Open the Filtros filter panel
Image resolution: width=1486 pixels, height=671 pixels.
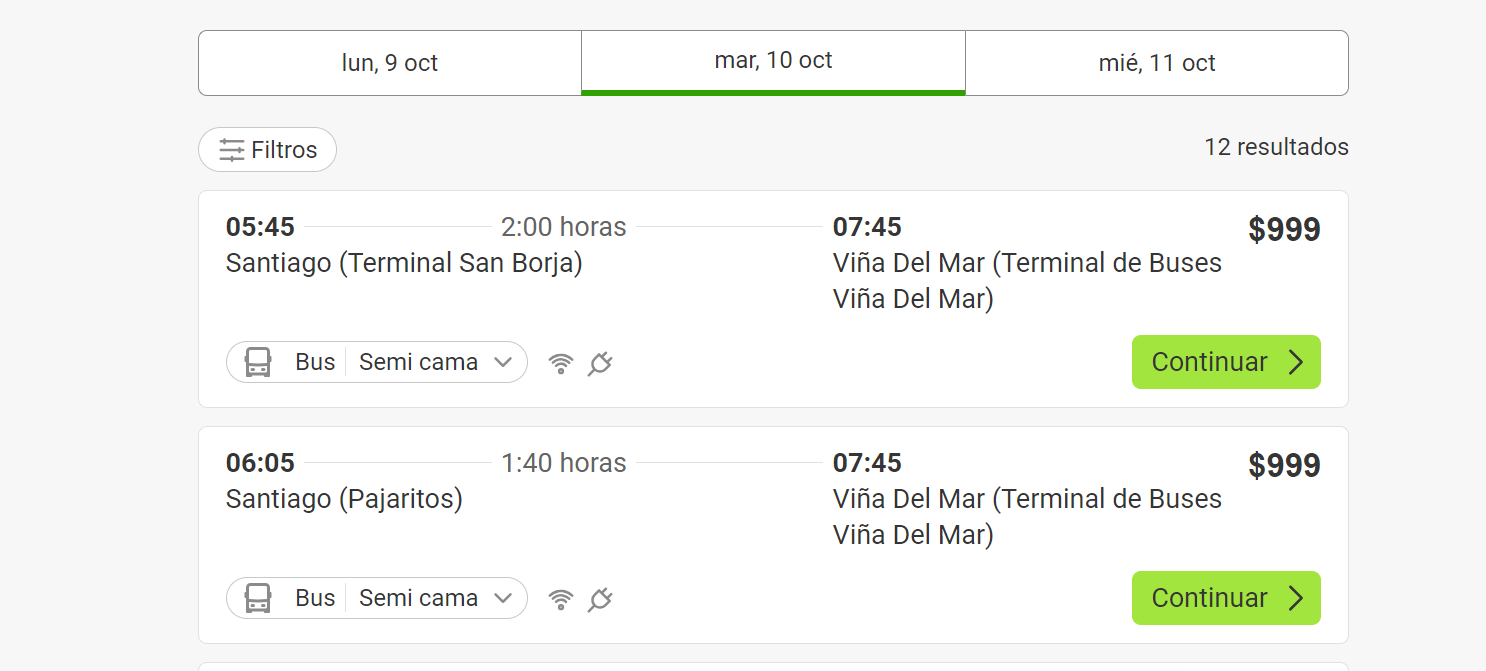click(268, 150)
